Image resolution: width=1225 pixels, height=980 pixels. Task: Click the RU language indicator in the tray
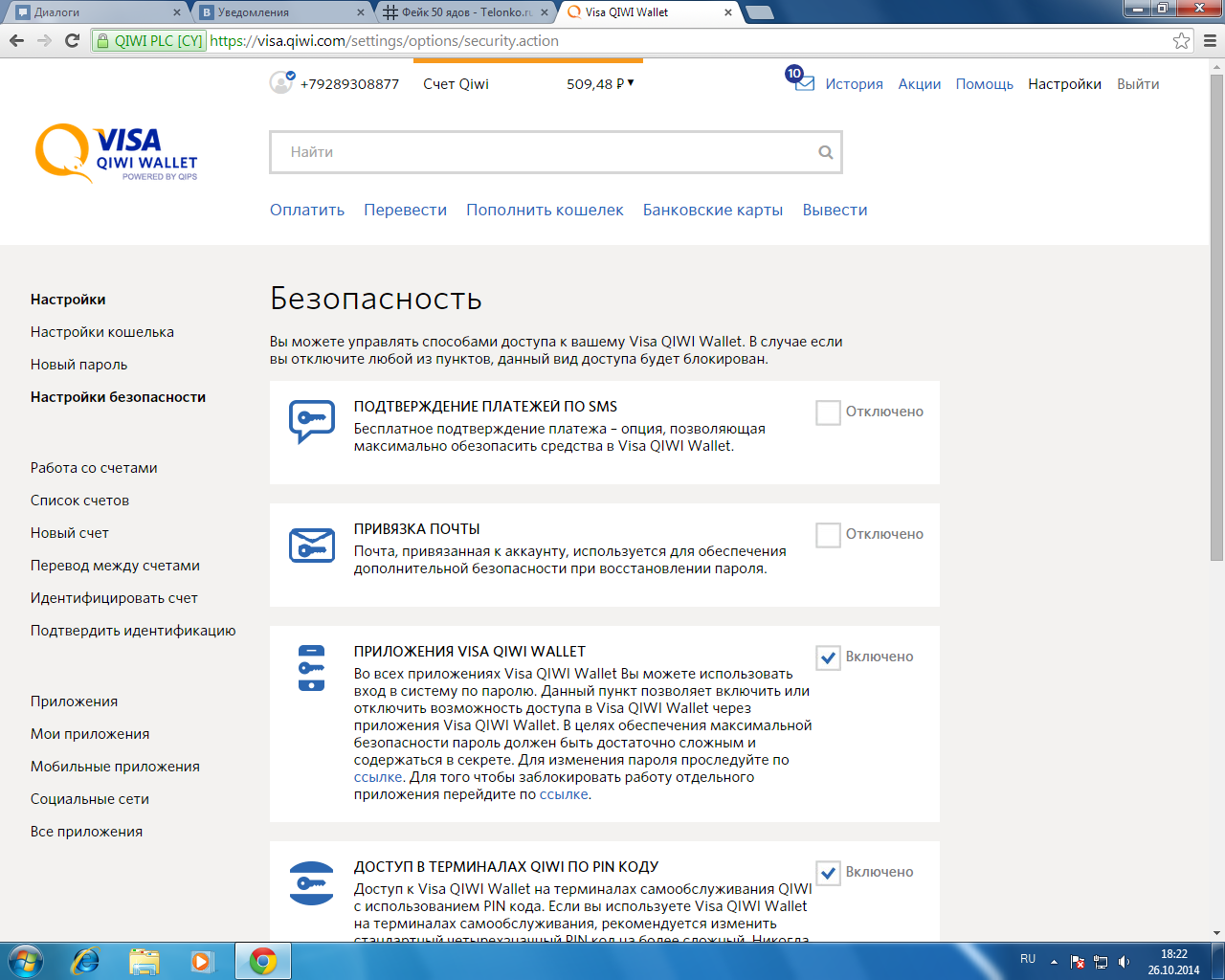click(1028, 958)
